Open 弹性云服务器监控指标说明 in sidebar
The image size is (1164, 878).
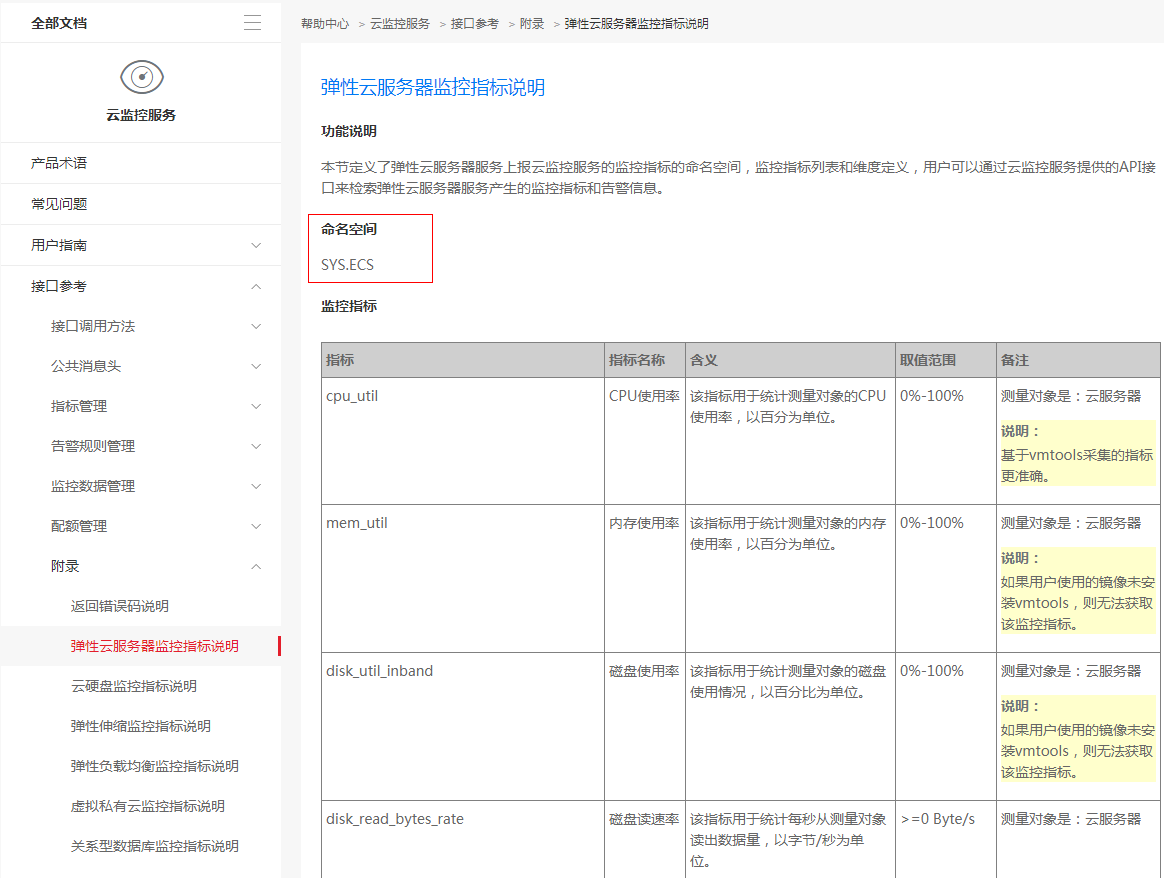[x=141, y=646]
